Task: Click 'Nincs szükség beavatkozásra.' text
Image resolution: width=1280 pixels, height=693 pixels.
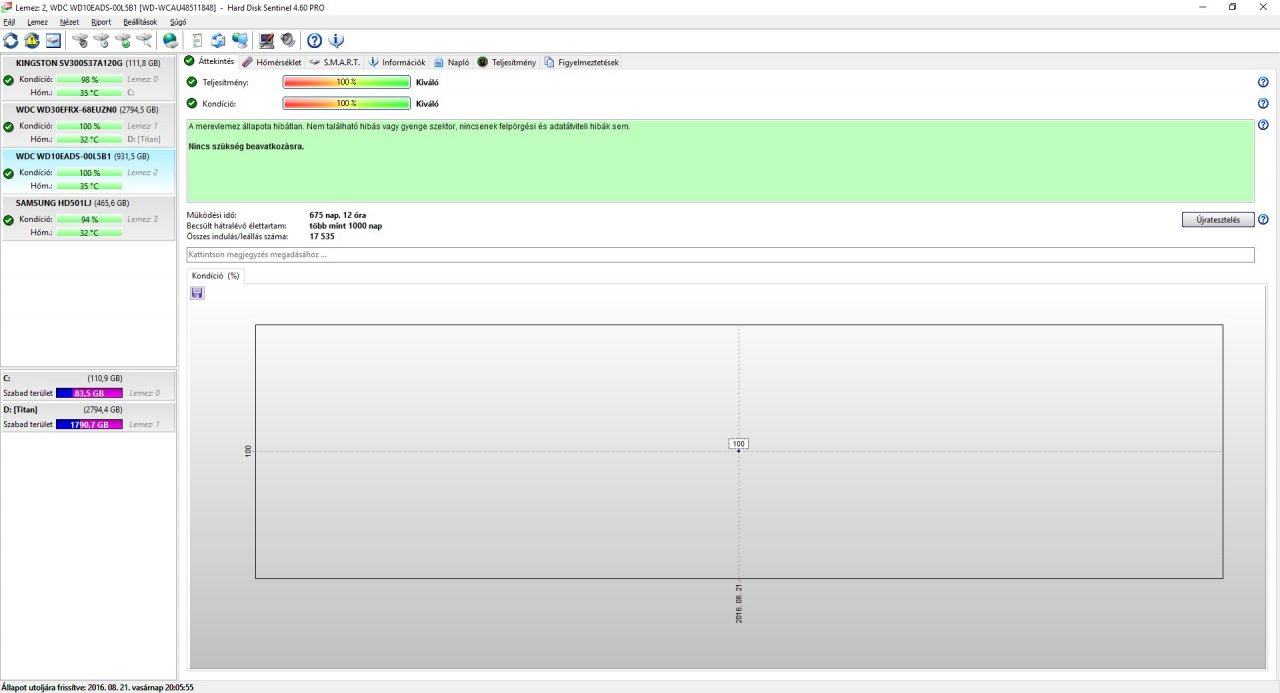Action: (x=246, y=146)
